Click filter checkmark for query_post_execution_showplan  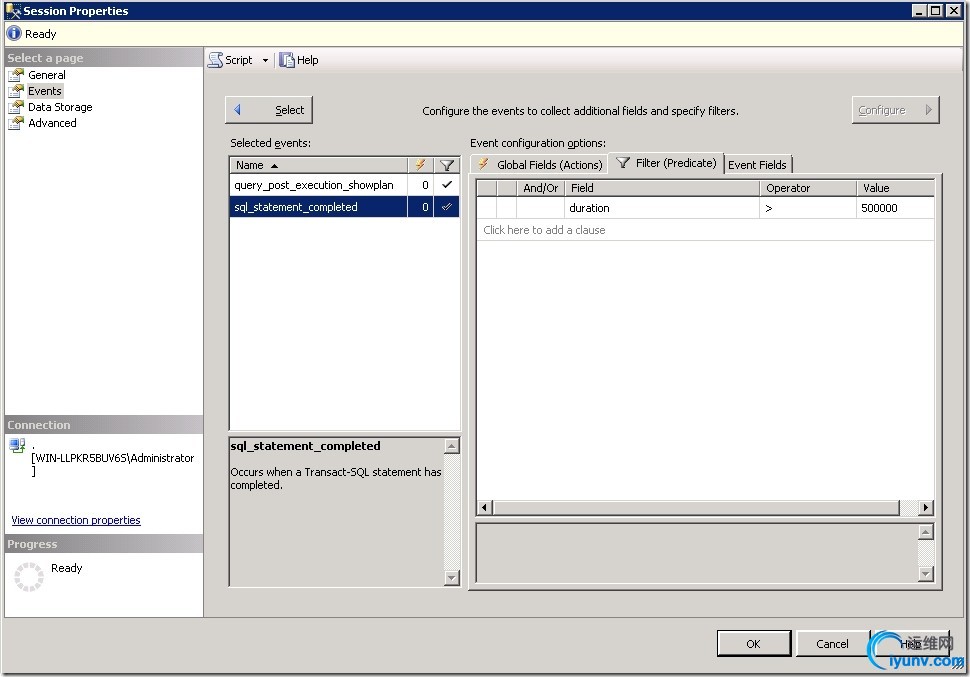coord(447,184)
